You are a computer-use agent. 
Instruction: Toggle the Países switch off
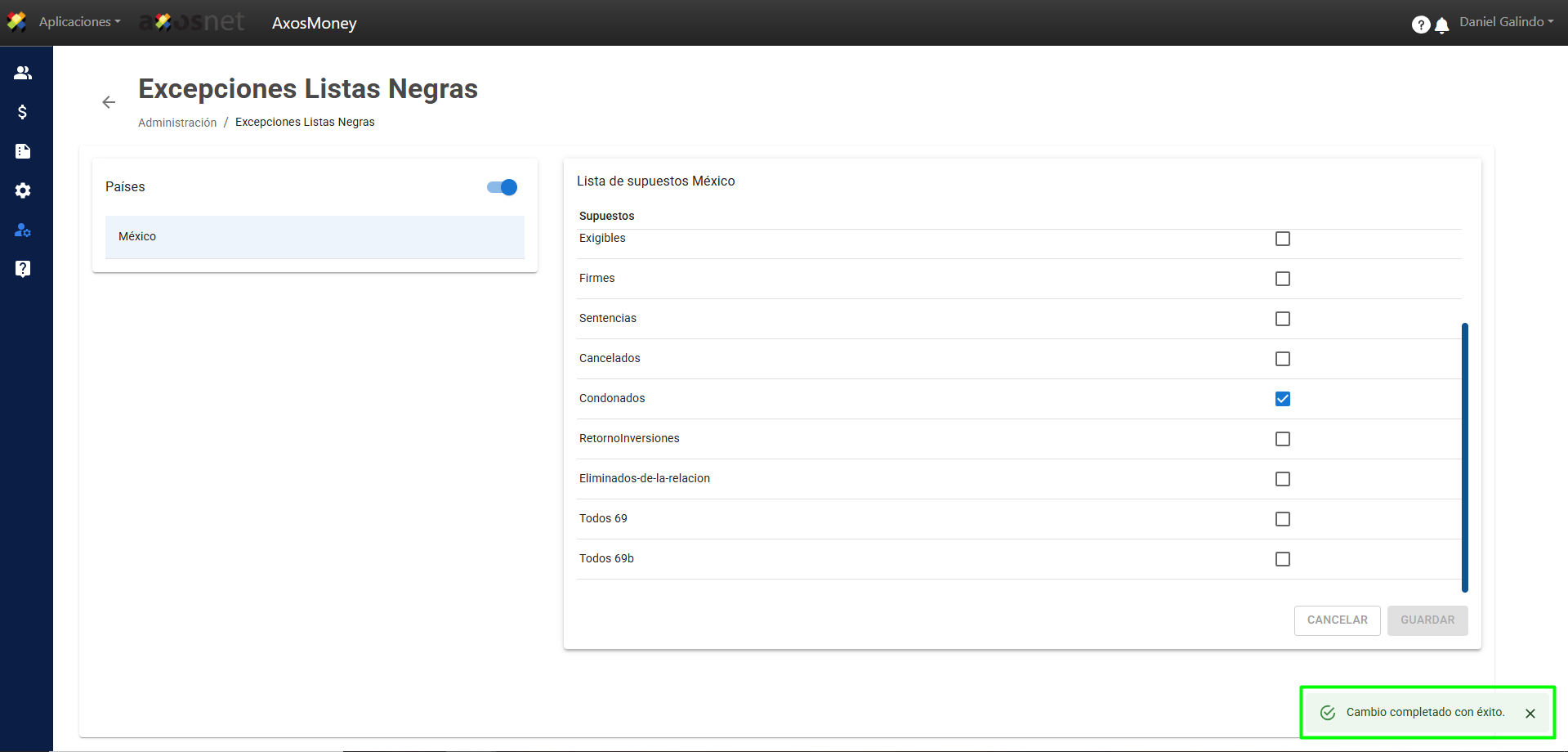coord(502,187)
